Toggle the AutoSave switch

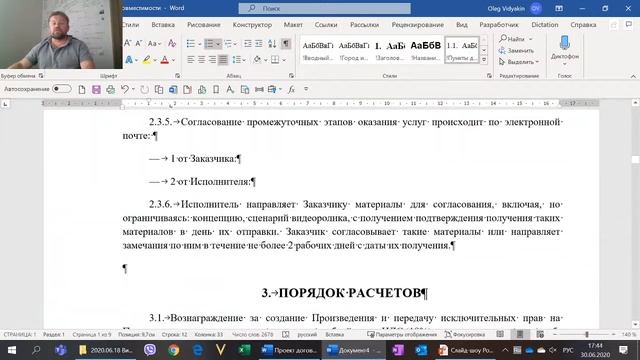pyautogui.click(x=62, y=89)
